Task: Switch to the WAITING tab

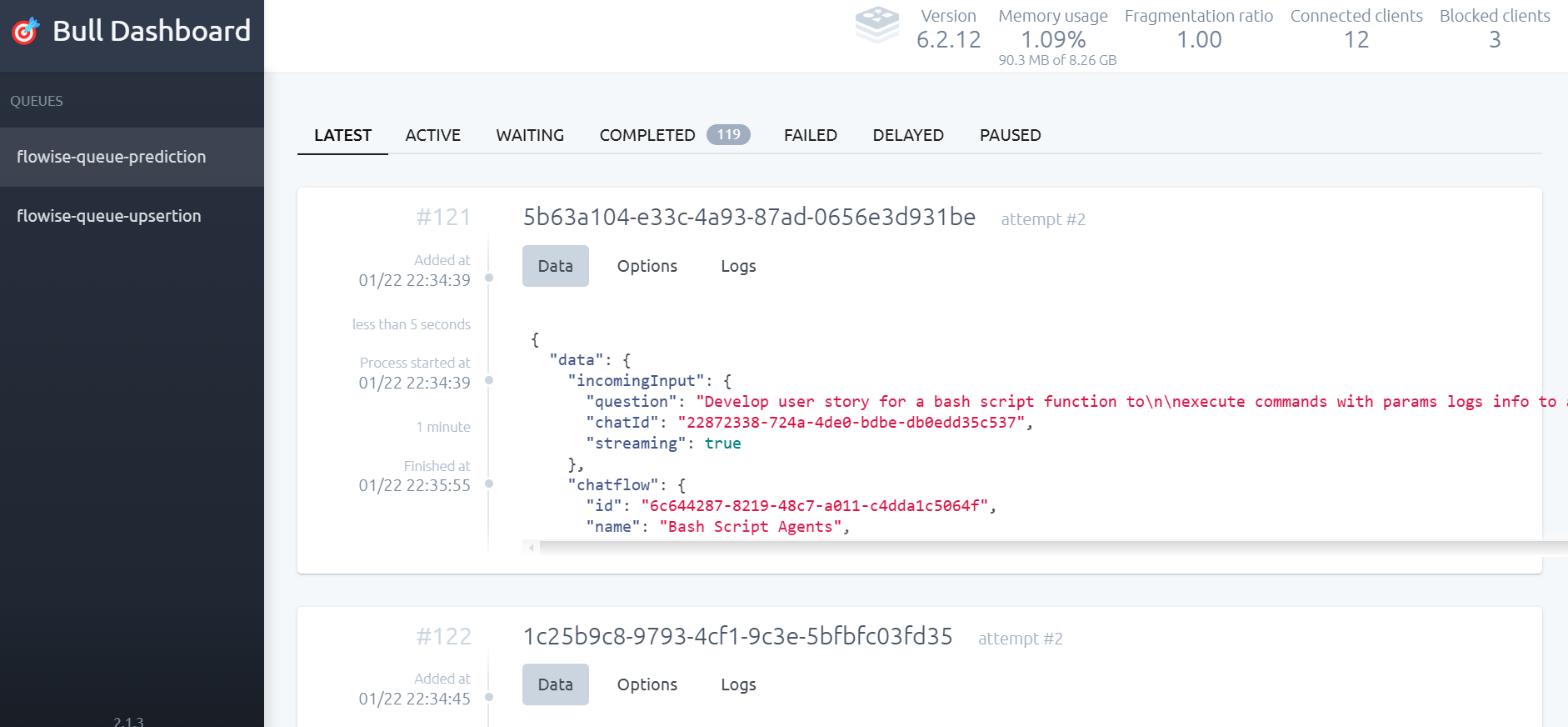Action: pos(530,135)
